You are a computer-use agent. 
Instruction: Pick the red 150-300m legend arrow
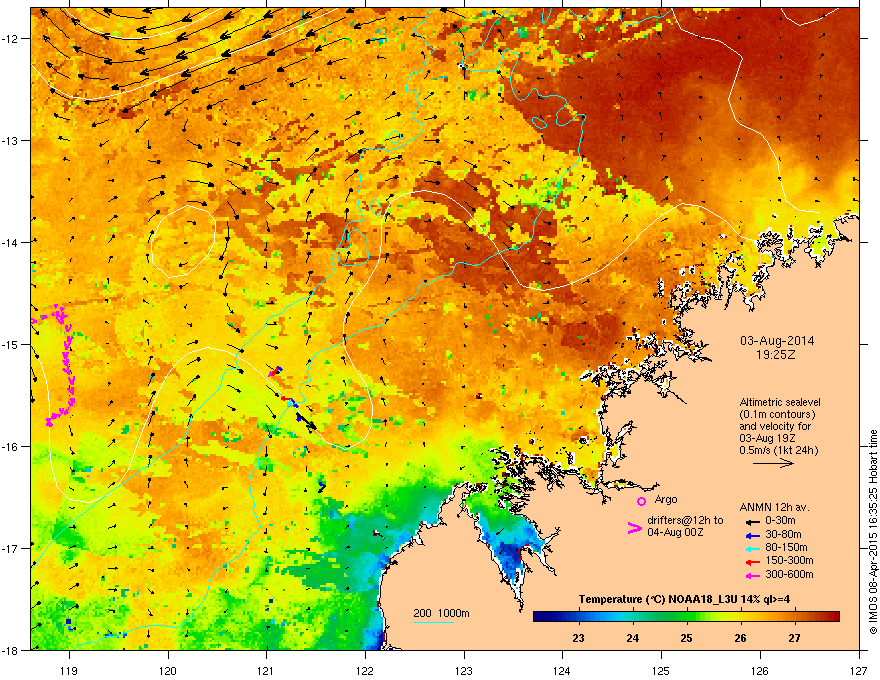pyautogui.click(x=753, y=562)
